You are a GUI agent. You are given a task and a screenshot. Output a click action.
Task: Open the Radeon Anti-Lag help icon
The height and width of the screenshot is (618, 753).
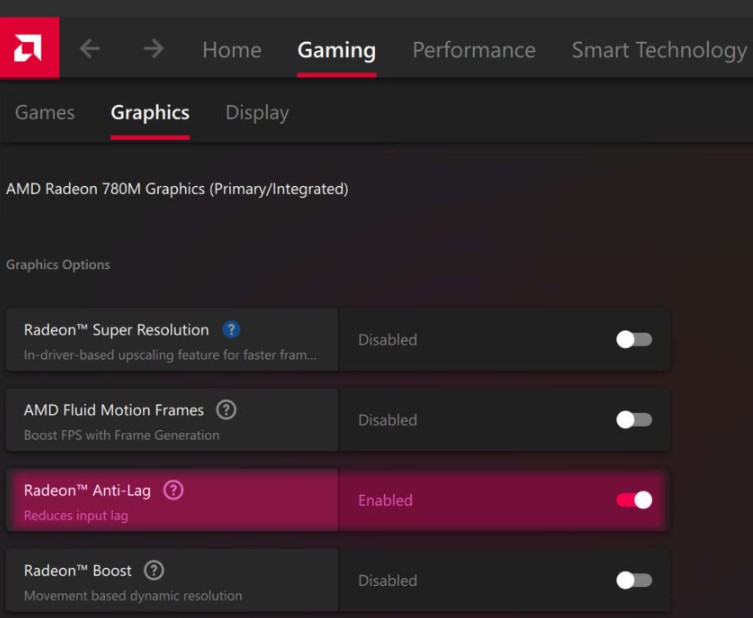pos(173,490)
